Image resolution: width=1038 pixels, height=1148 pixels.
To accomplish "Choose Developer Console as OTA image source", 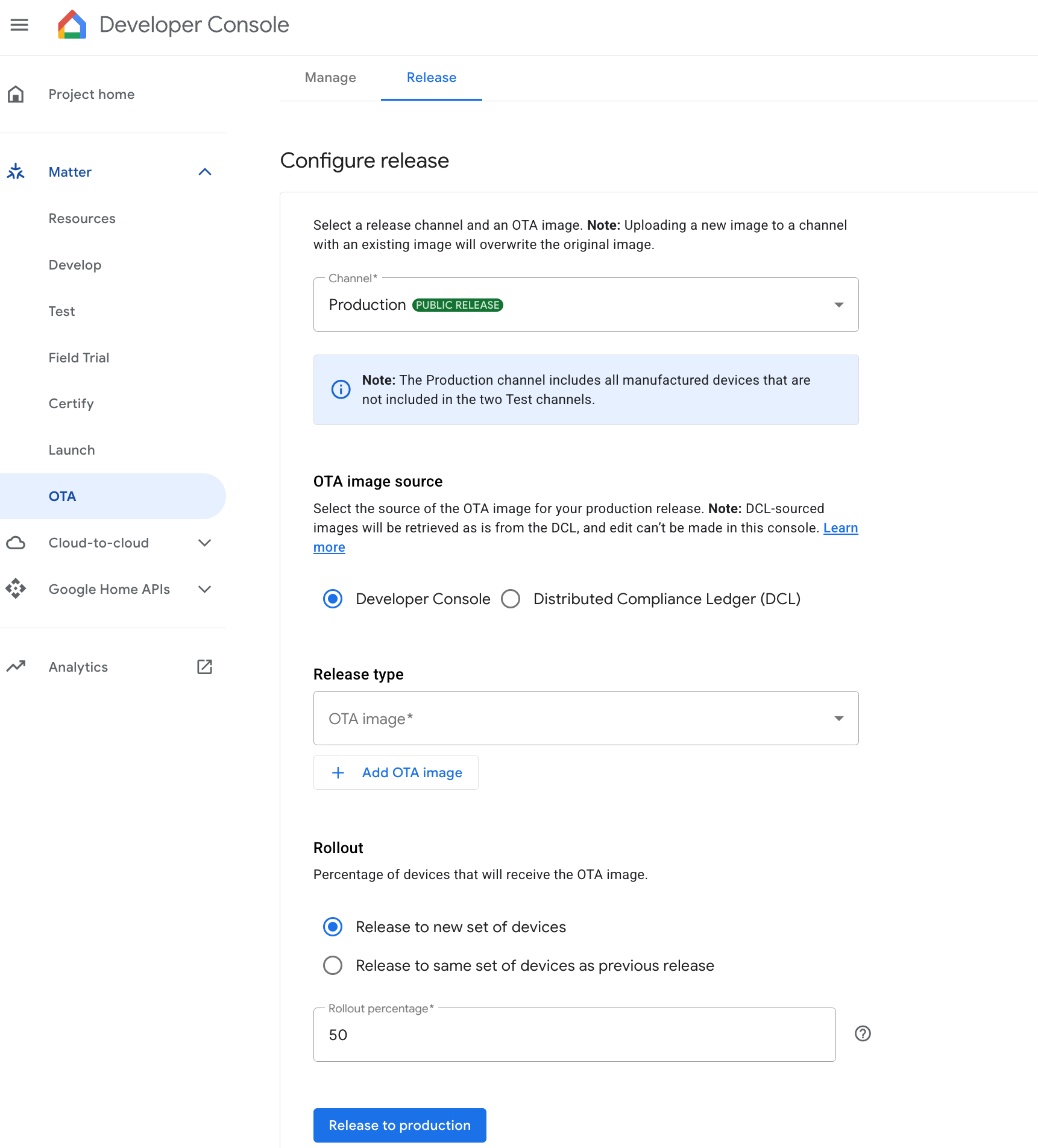I will (332, 599).
